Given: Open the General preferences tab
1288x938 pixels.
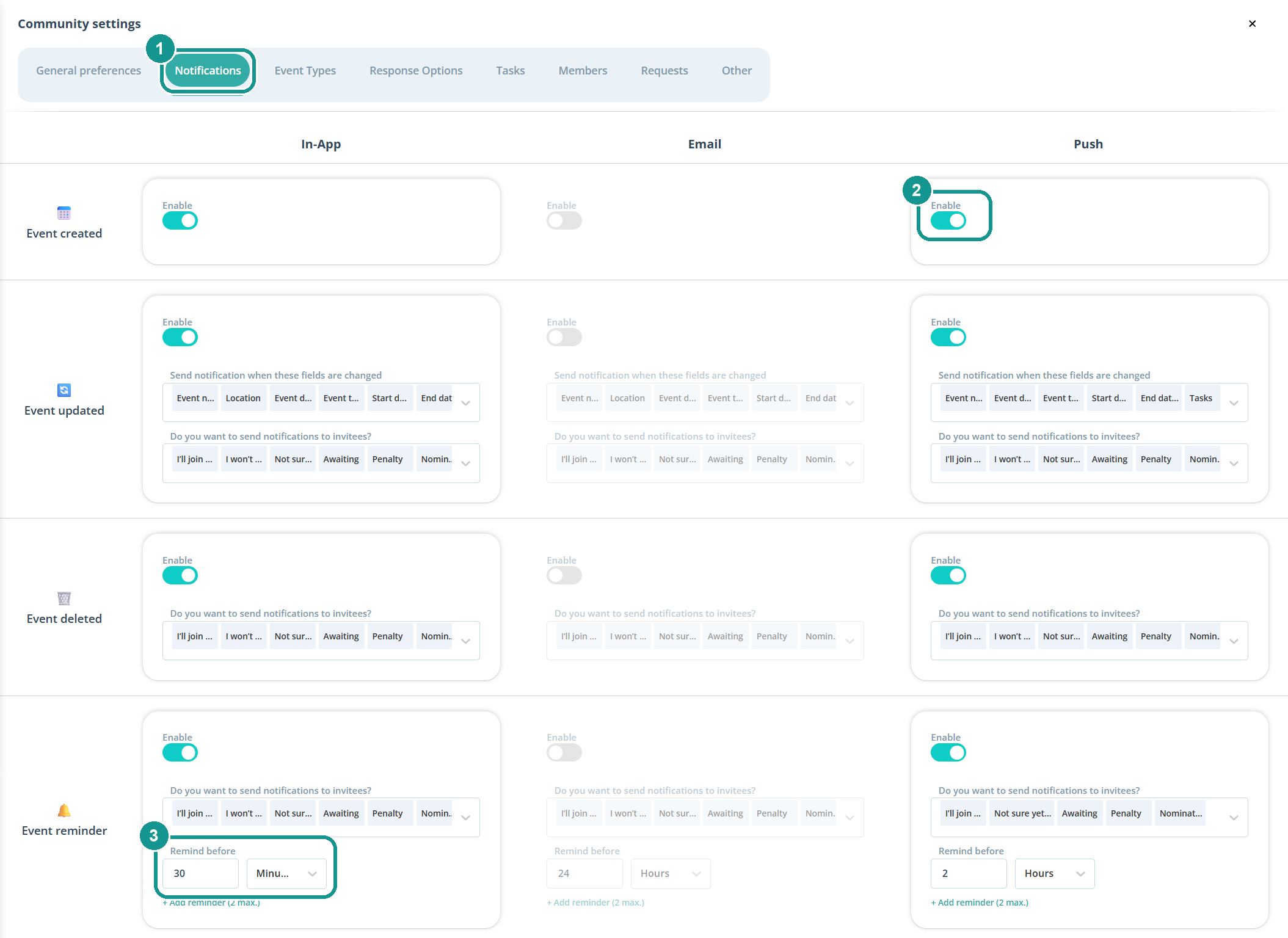Looking at the screenshot, I should [x=89, y=71].
